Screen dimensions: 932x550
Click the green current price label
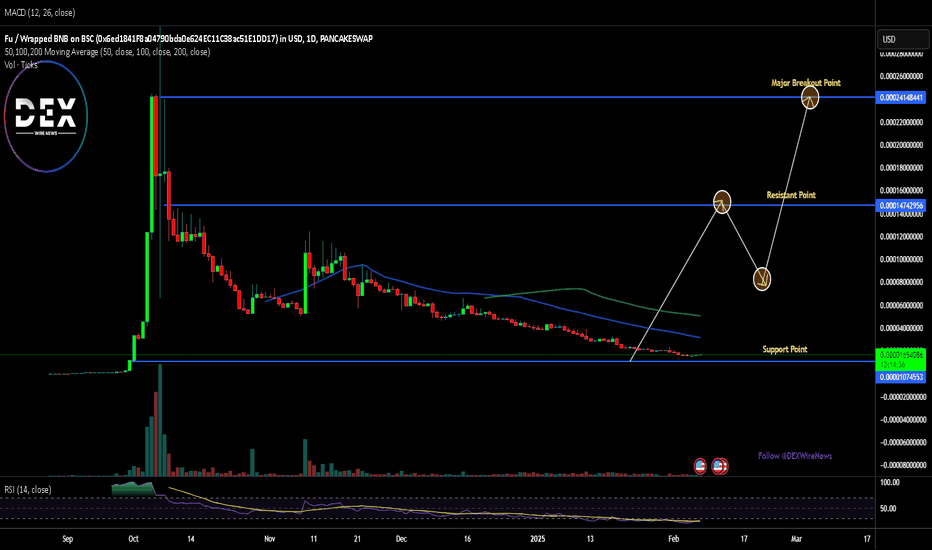point(900,359)
